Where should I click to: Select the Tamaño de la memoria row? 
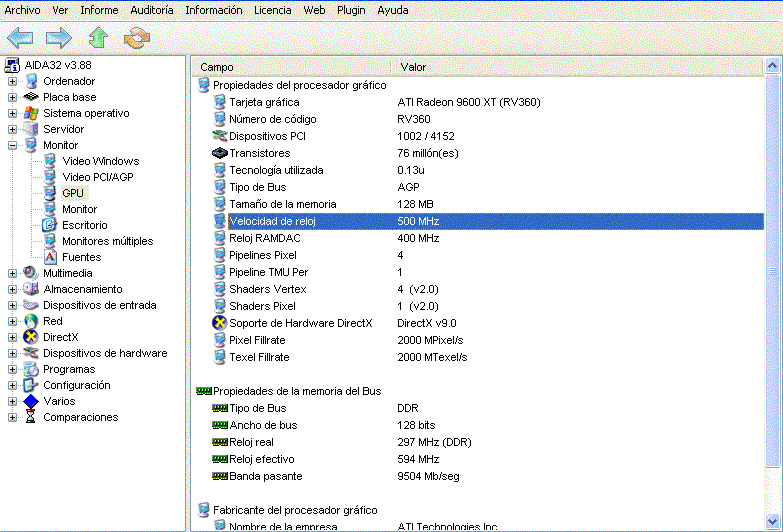click(x=488, y=204)
